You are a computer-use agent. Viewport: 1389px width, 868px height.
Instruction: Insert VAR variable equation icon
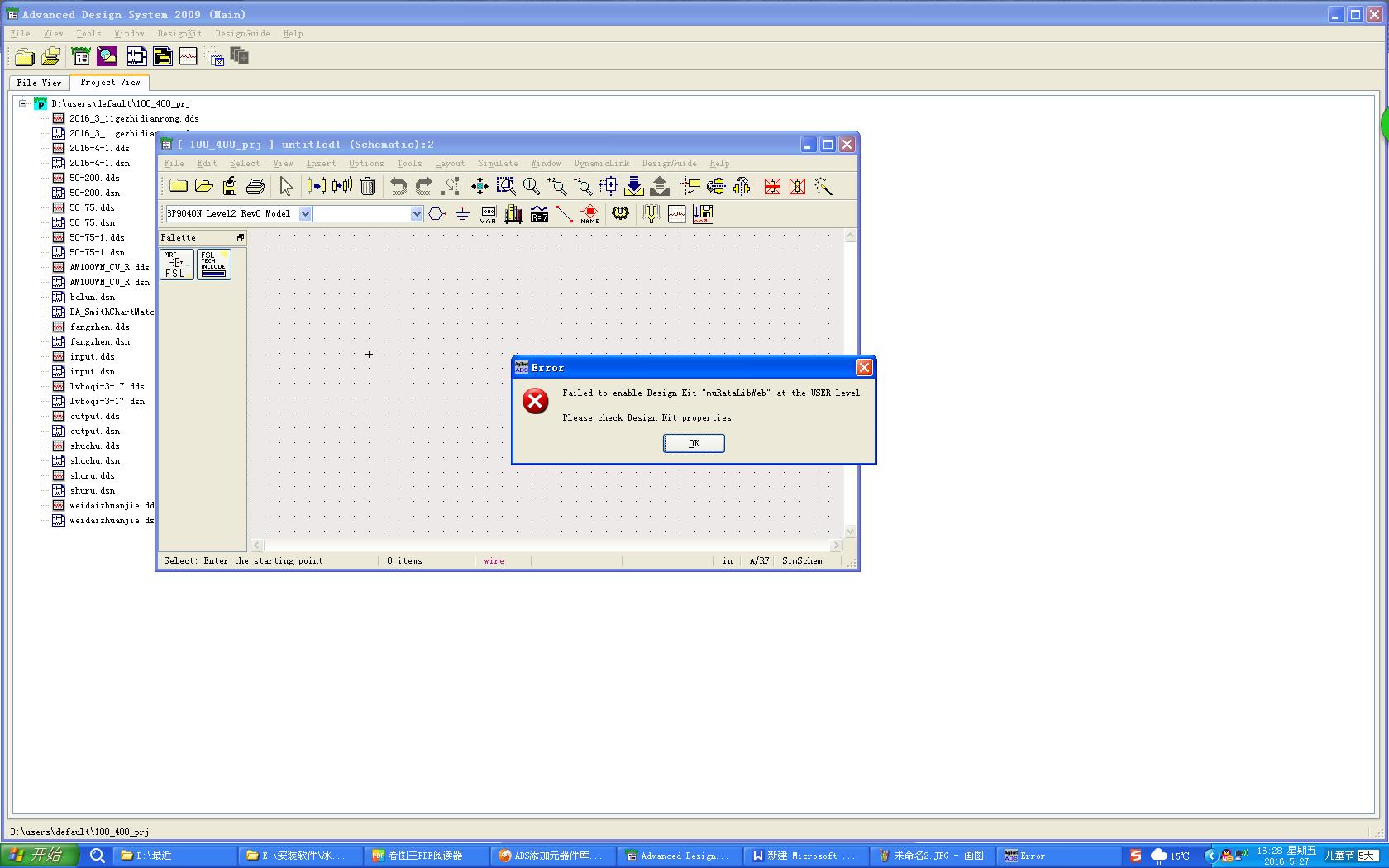(488, 214)
